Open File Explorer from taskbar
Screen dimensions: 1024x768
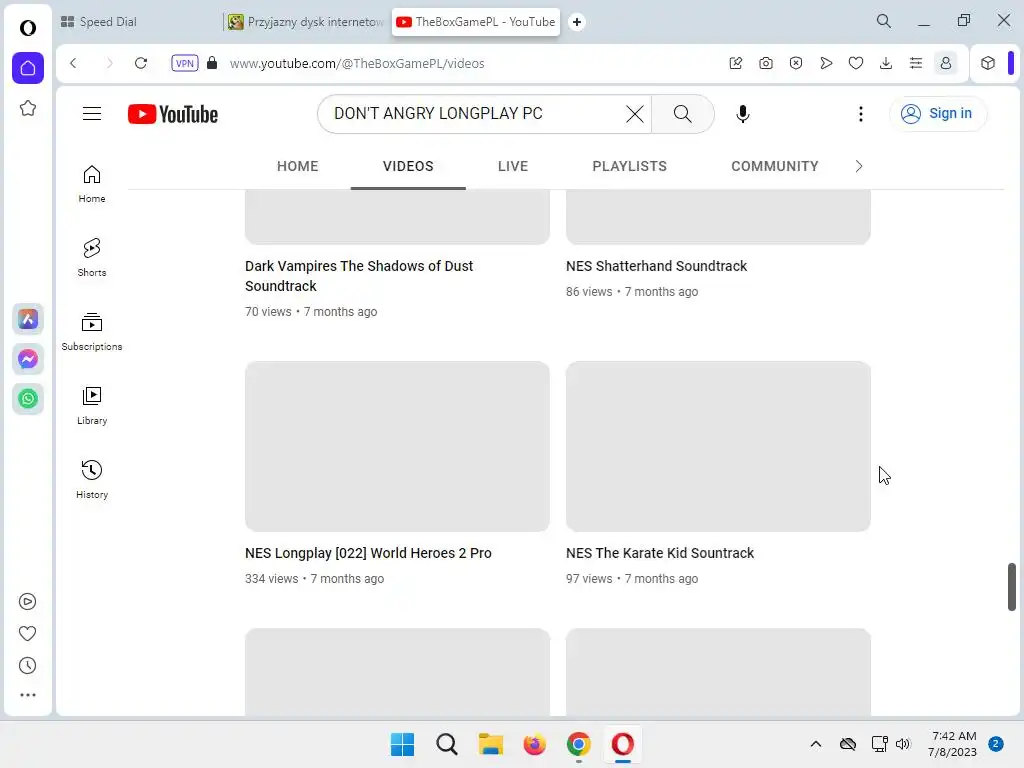point(490,744)
